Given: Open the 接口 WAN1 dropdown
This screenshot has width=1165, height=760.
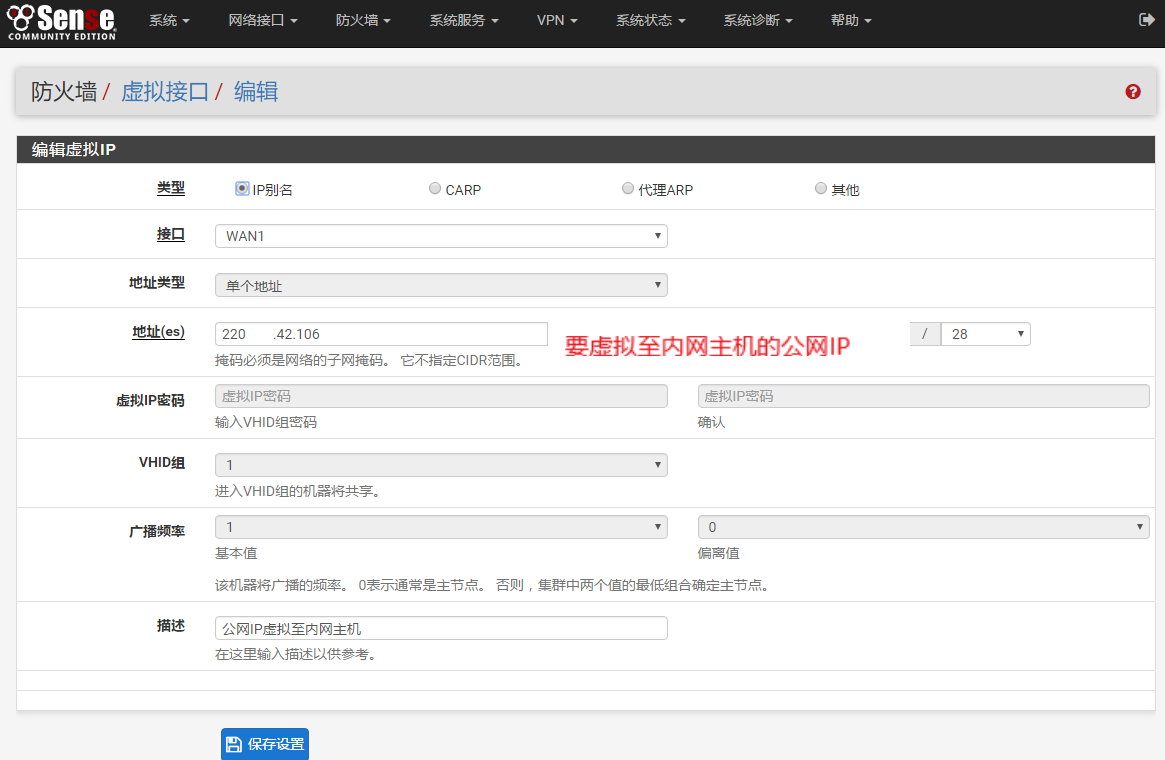Looking at the screenshot, I should (x=441, y=236).
